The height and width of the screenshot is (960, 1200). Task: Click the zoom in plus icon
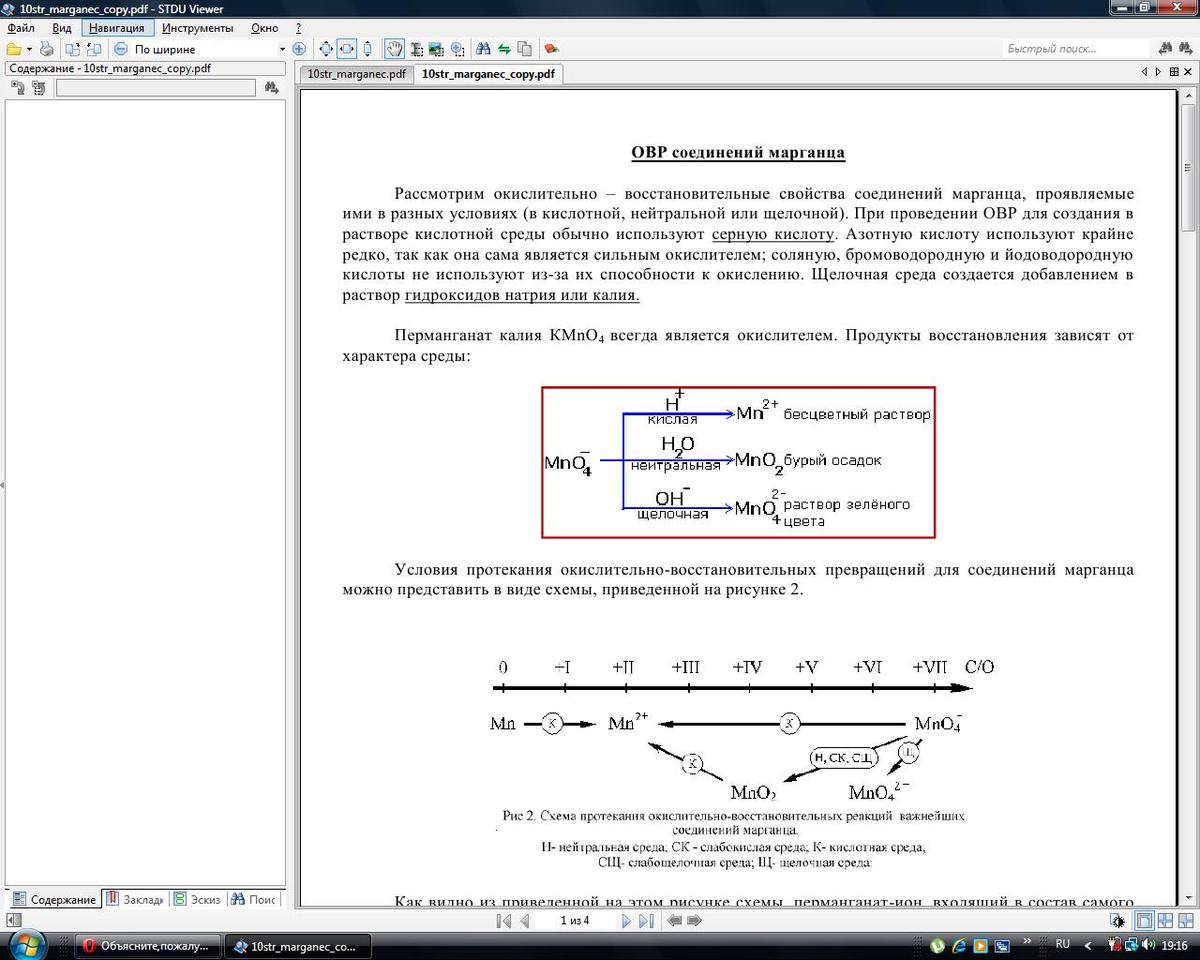(299, 49)
